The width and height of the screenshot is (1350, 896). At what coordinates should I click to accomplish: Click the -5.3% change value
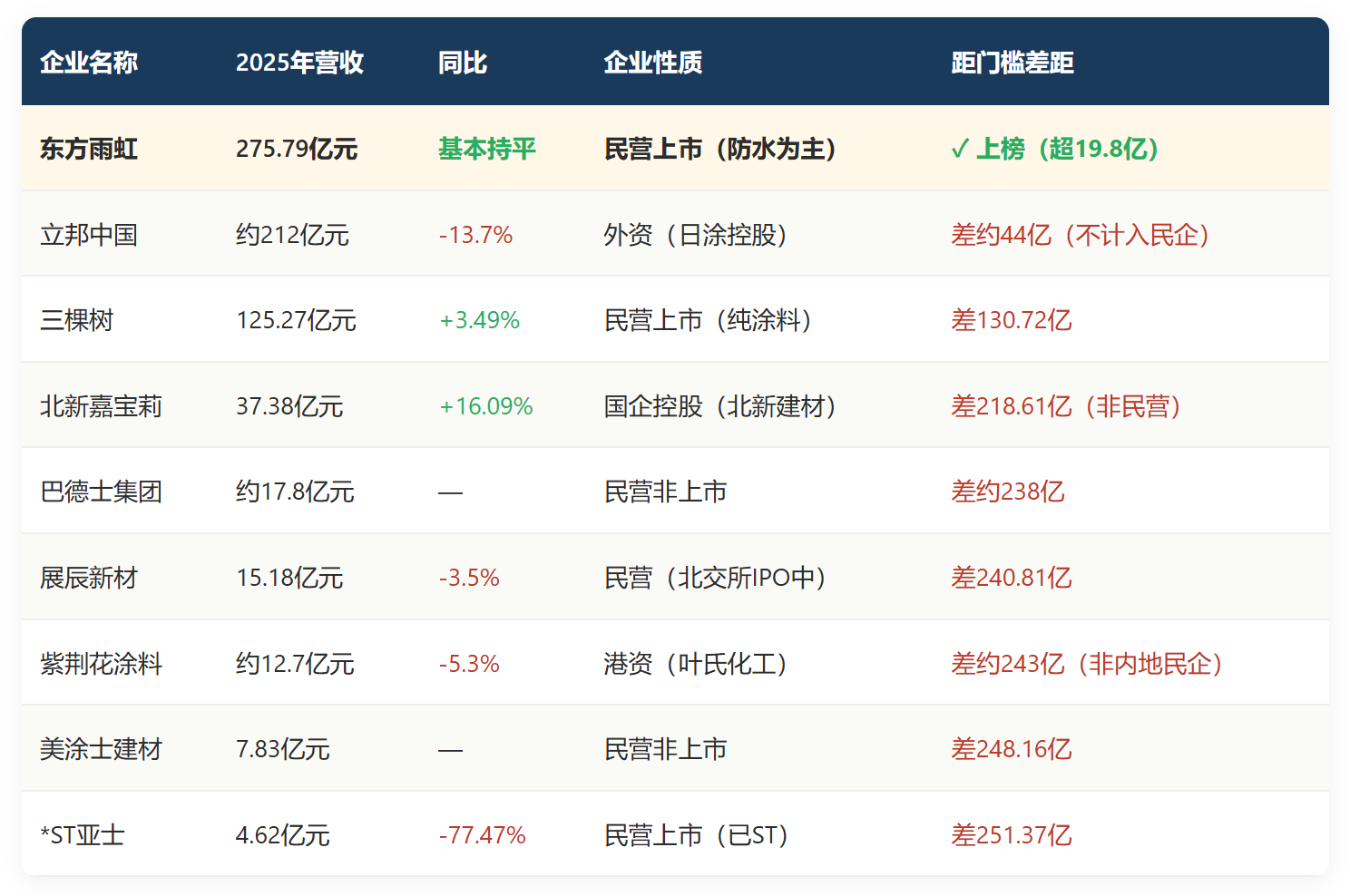click(x=469, y=664)
